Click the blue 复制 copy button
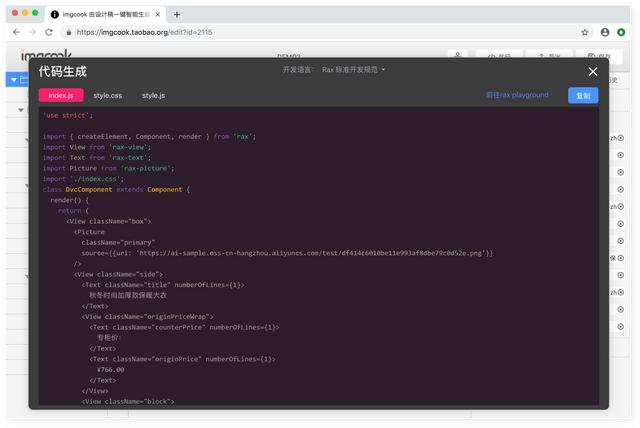This screenshot has width=640, height=428. coord(583,95)
